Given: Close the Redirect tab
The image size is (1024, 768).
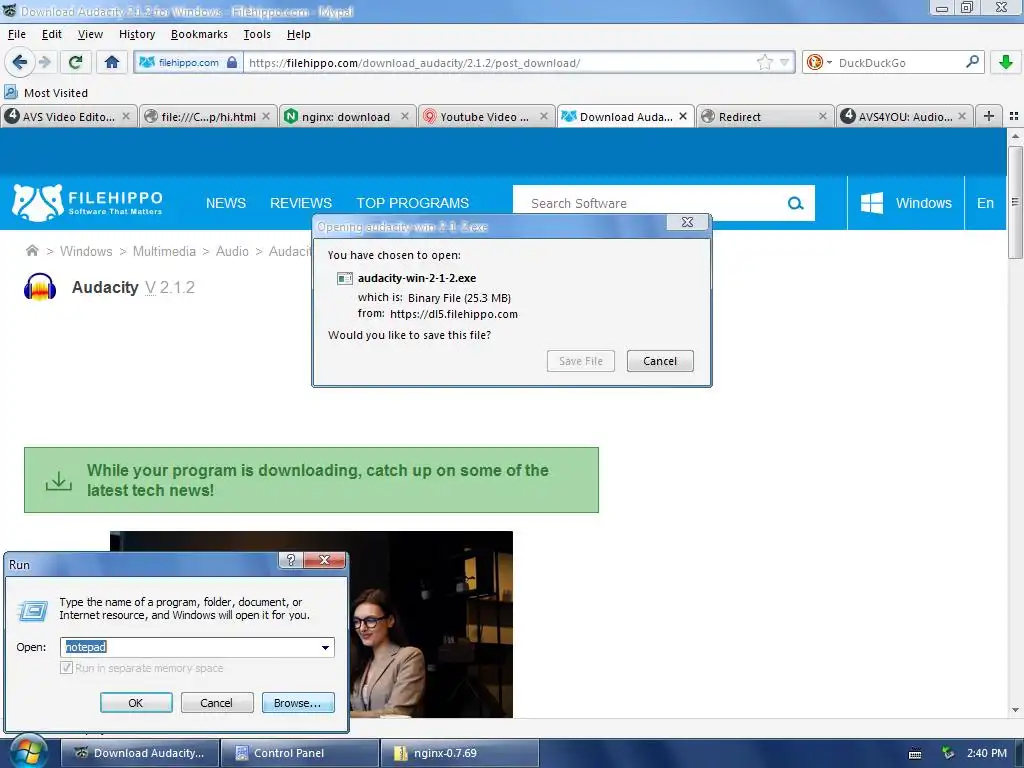Looking at the screenshot, I should [x=823, y=116].
